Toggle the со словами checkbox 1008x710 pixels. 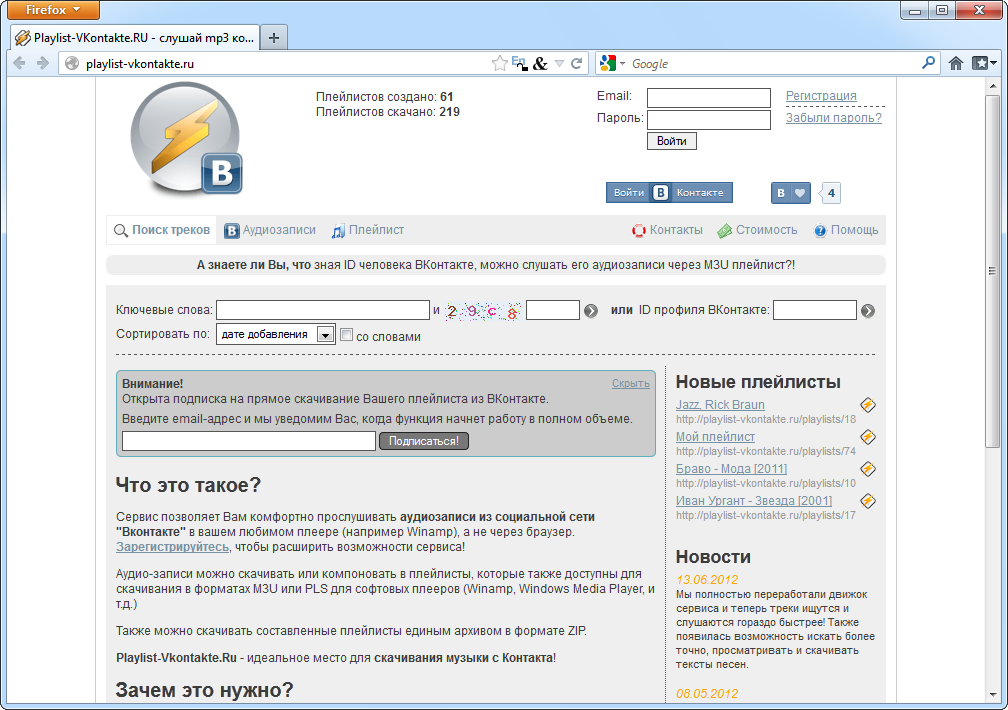click(346, 334)
